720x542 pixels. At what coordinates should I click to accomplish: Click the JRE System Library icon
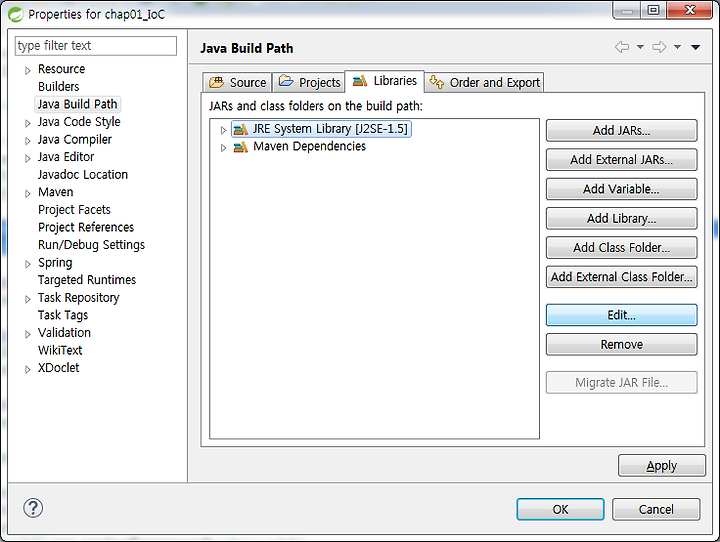coord(241,130)
